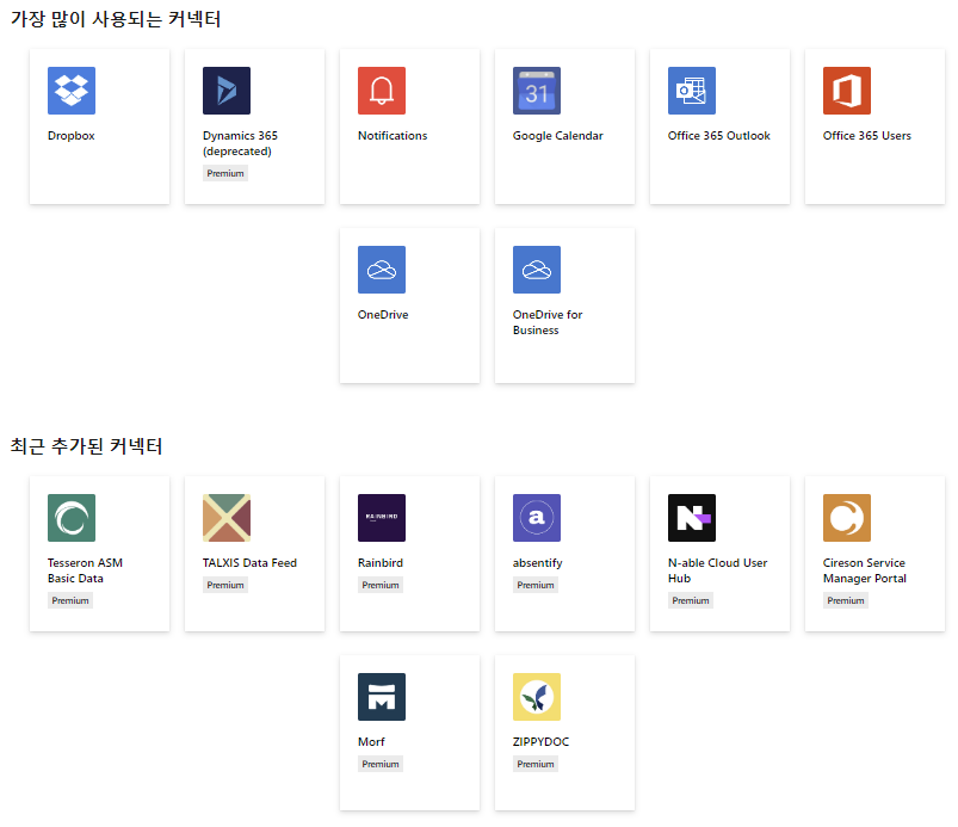Click the "Rainbird" label text
Viewport: 958px width, 827px height.
pos(381,563)
